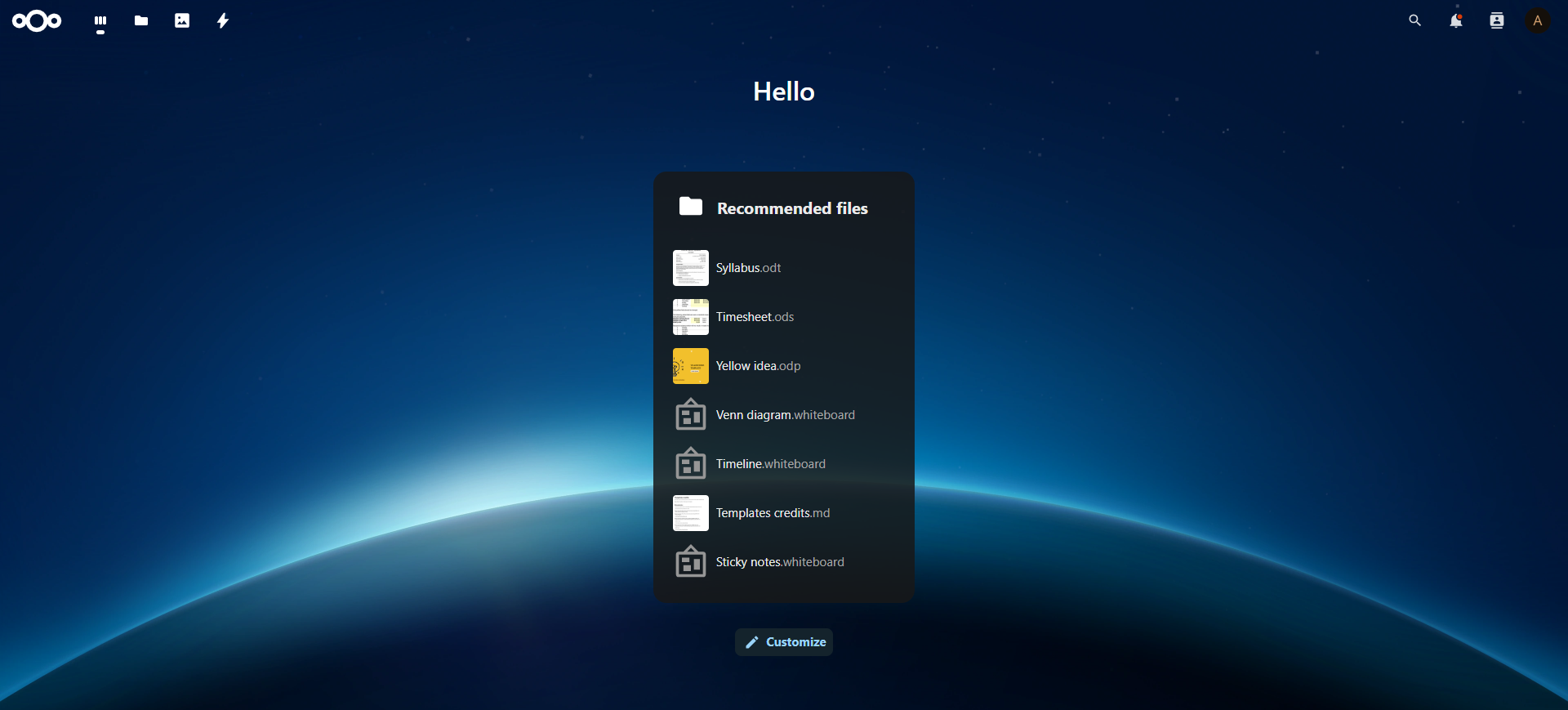Open the user avatar menu
This screenshot has width=1568, height=710.
[1538, 21]
